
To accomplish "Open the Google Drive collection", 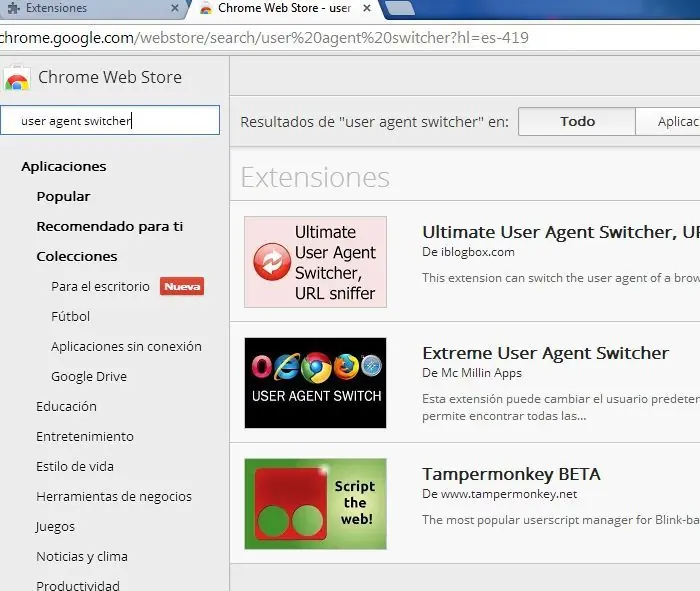I will (89, 376).
